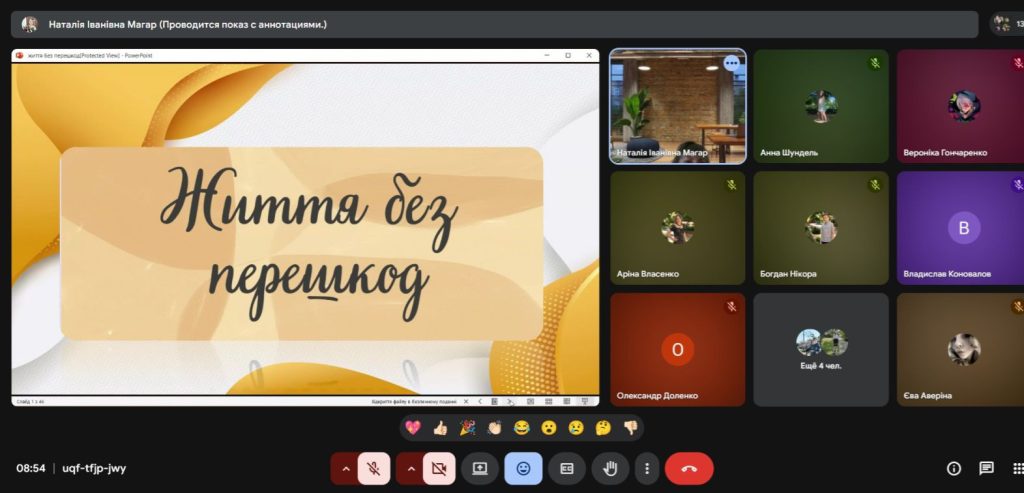1024x493 pixels.
Task: Click the present screen icon
Action: [480, 468]
